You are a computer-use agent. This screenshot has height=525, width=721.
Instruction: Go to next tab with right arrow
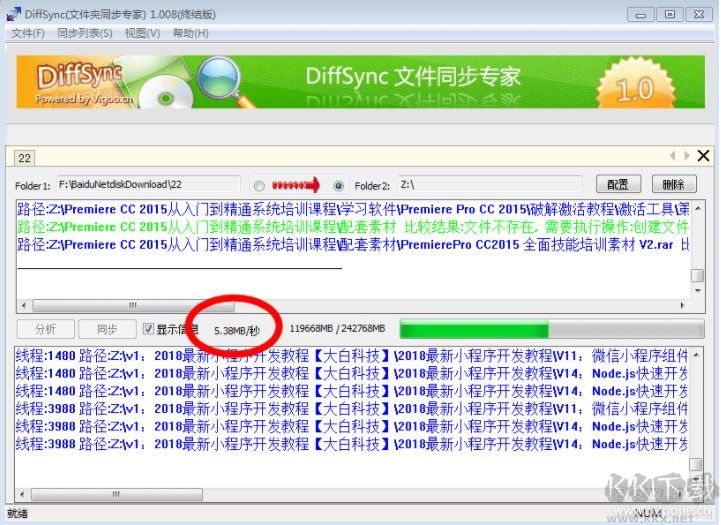click(x=687, y=156)
